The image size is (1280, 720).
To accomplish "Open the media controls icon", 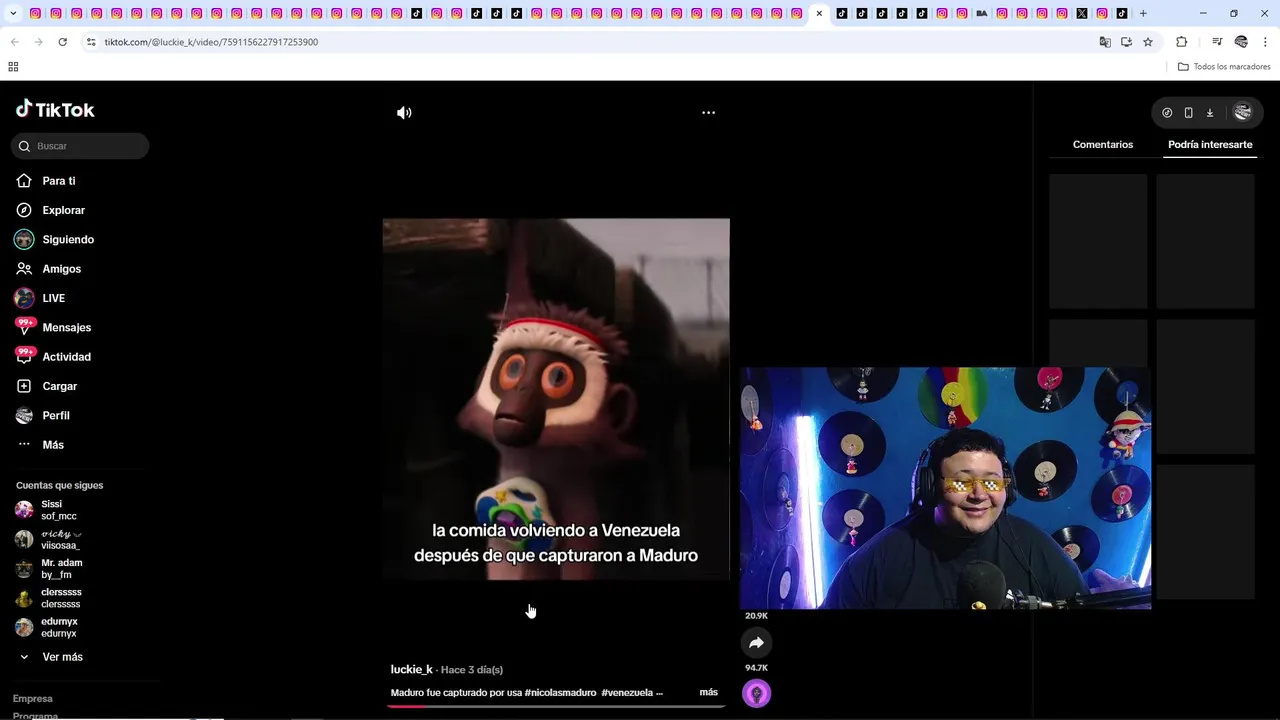I will click(x=1217, y=42).
